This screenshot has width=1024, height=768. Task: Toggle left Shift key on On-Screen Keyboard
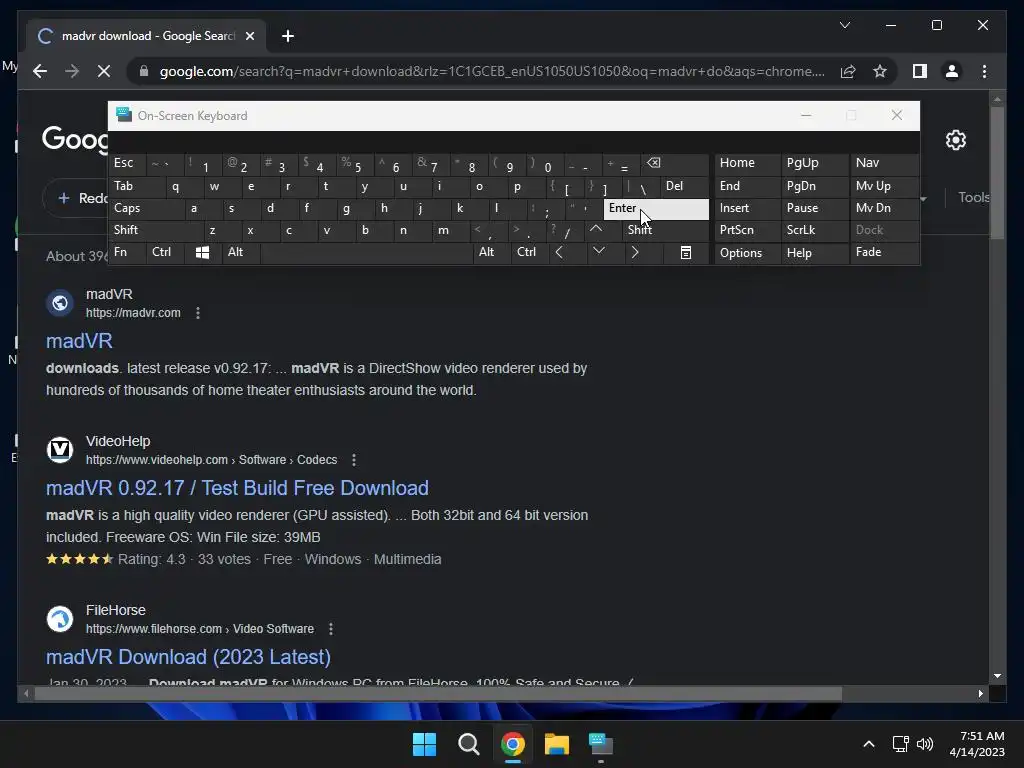[155, 230]
